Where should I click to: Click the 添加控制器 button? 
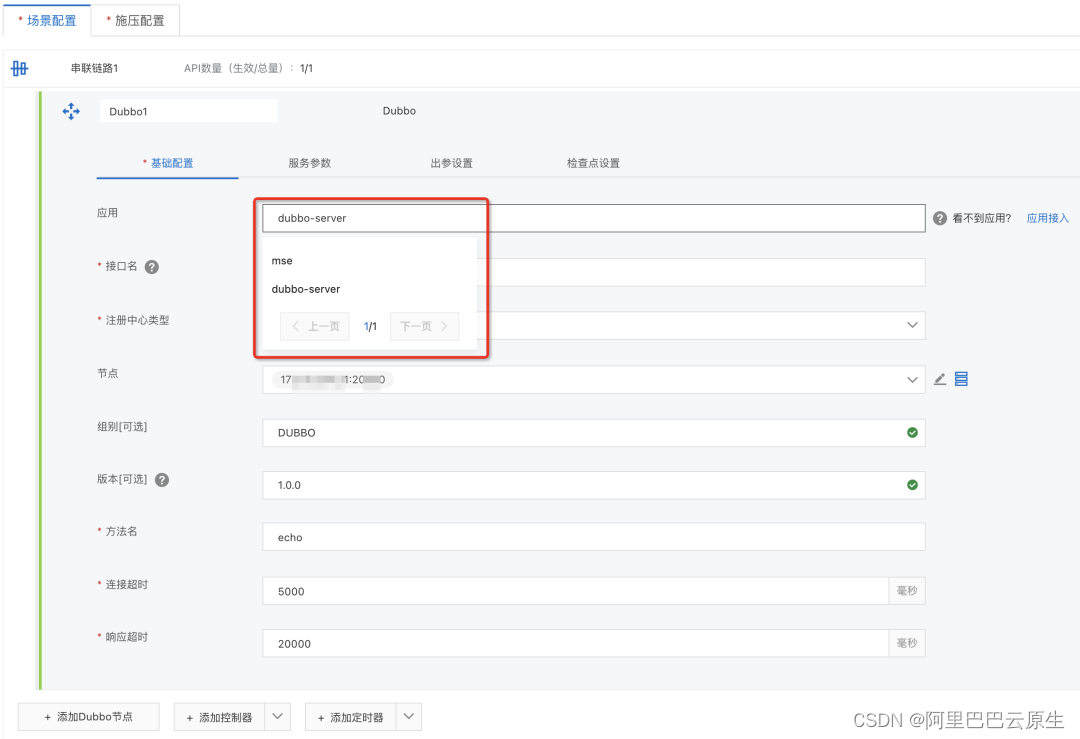[220, 717]
